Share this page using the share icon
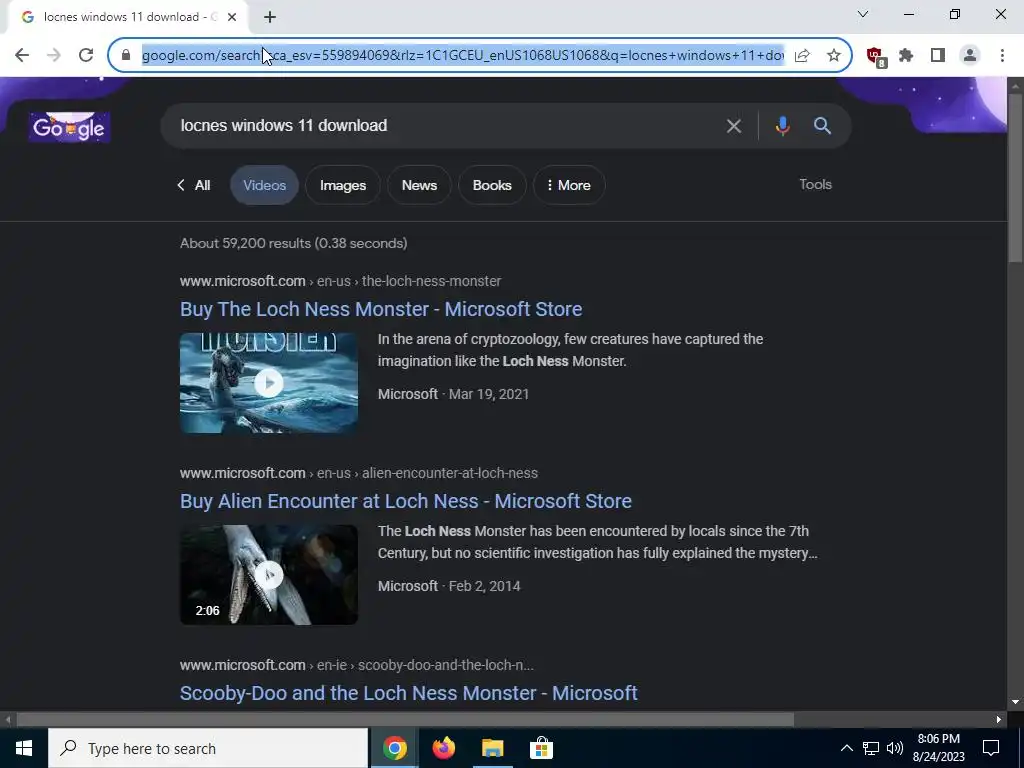This screenshot has height=768, width=1024. [x=802, y=56]
